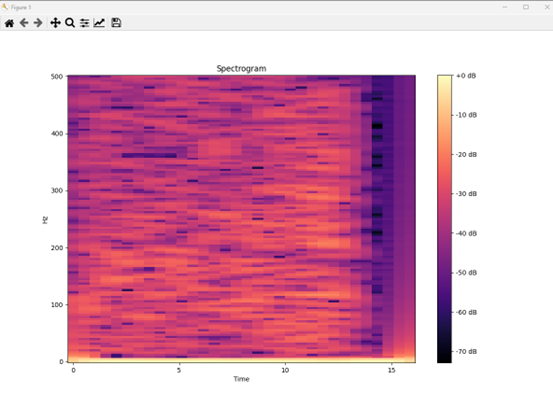Click the 10 x-axis tick label
Image resolution: width=553 pixels, height=393 pixels.
pos(285,370)
